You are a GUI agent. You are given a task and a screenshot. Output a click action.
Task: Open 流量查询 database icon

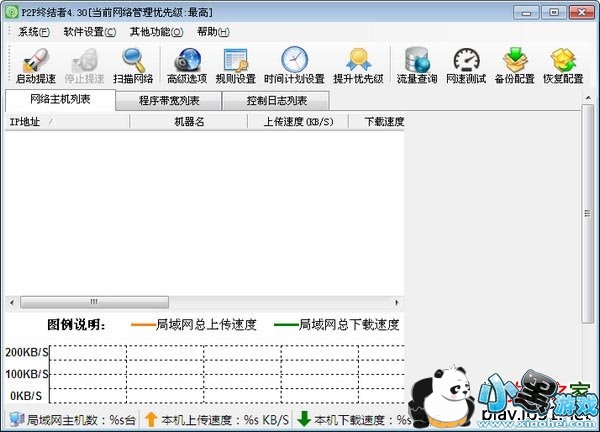pos(417,60)
